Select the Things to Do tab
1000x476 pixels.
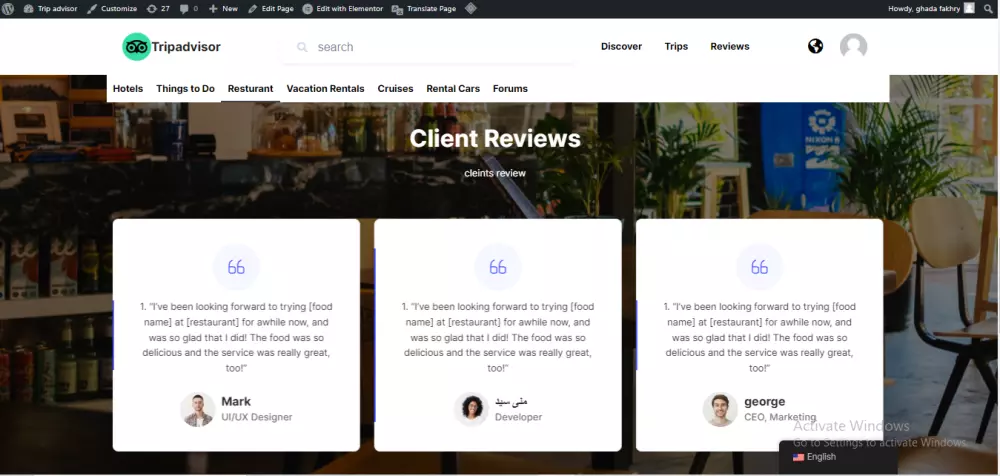(x=186, y=89)
